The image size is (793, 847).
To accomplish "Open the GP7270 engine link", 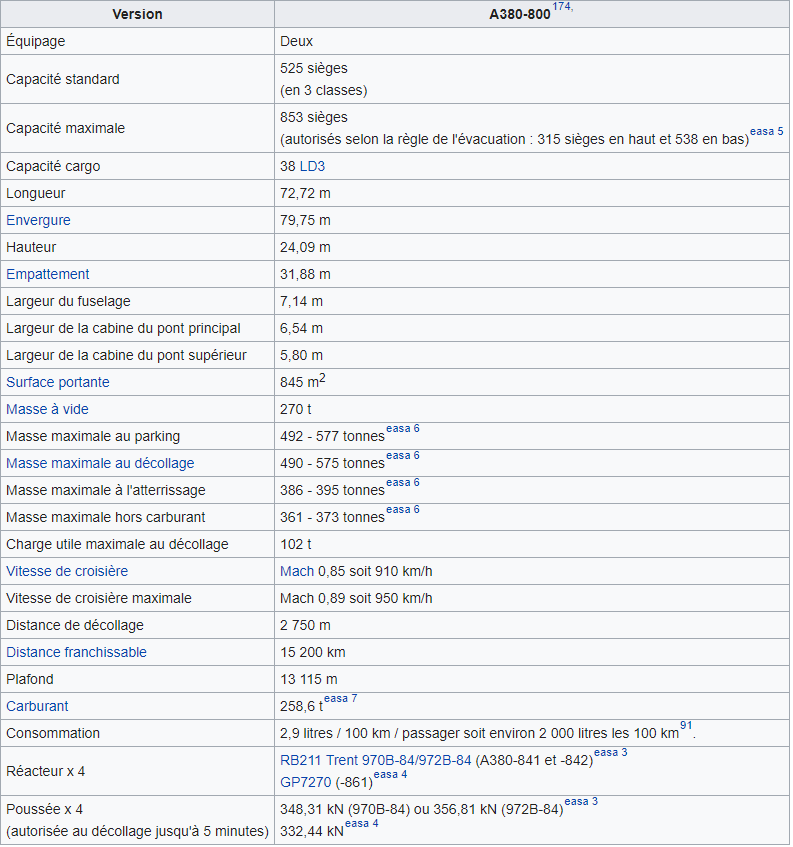I will pos(305,782).
